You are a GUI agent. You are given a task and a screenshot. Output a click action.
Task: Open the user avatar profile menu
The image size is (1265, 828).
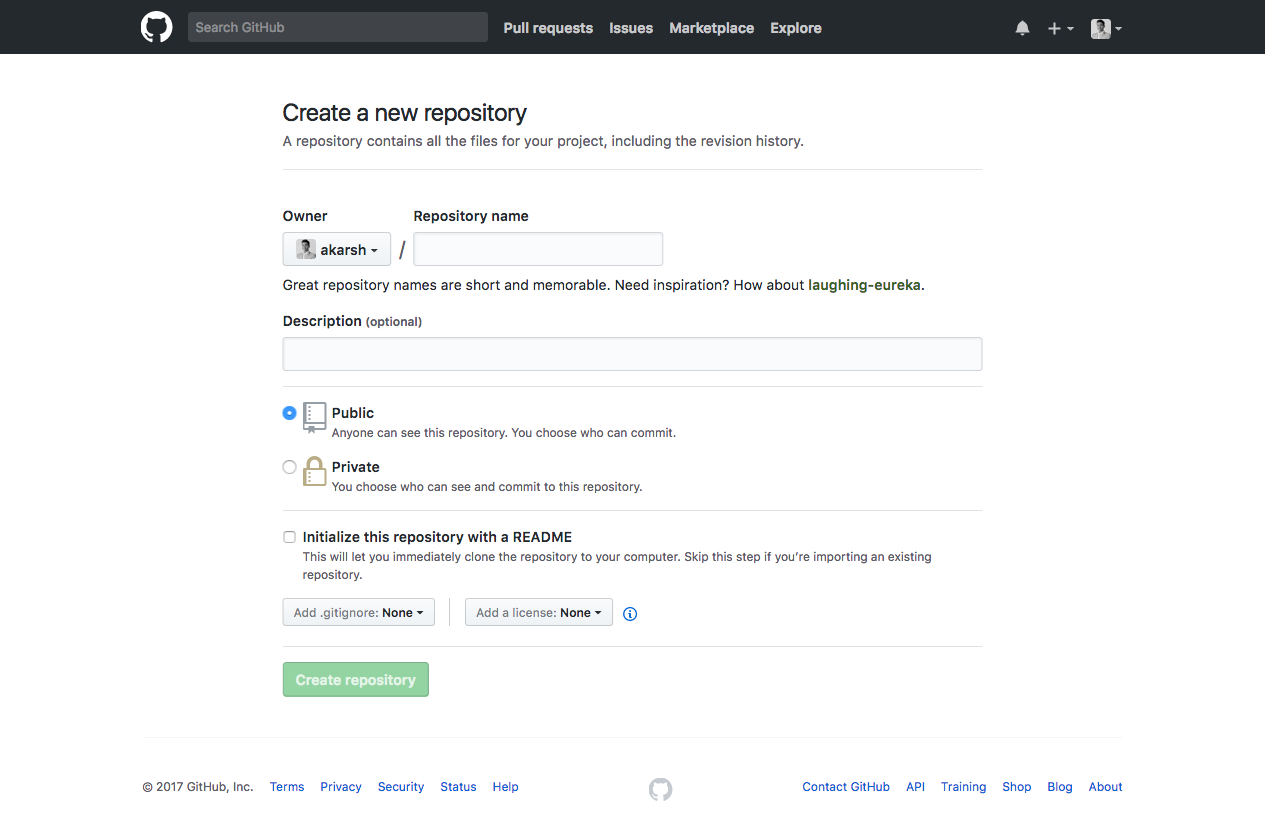[1106, 28]
